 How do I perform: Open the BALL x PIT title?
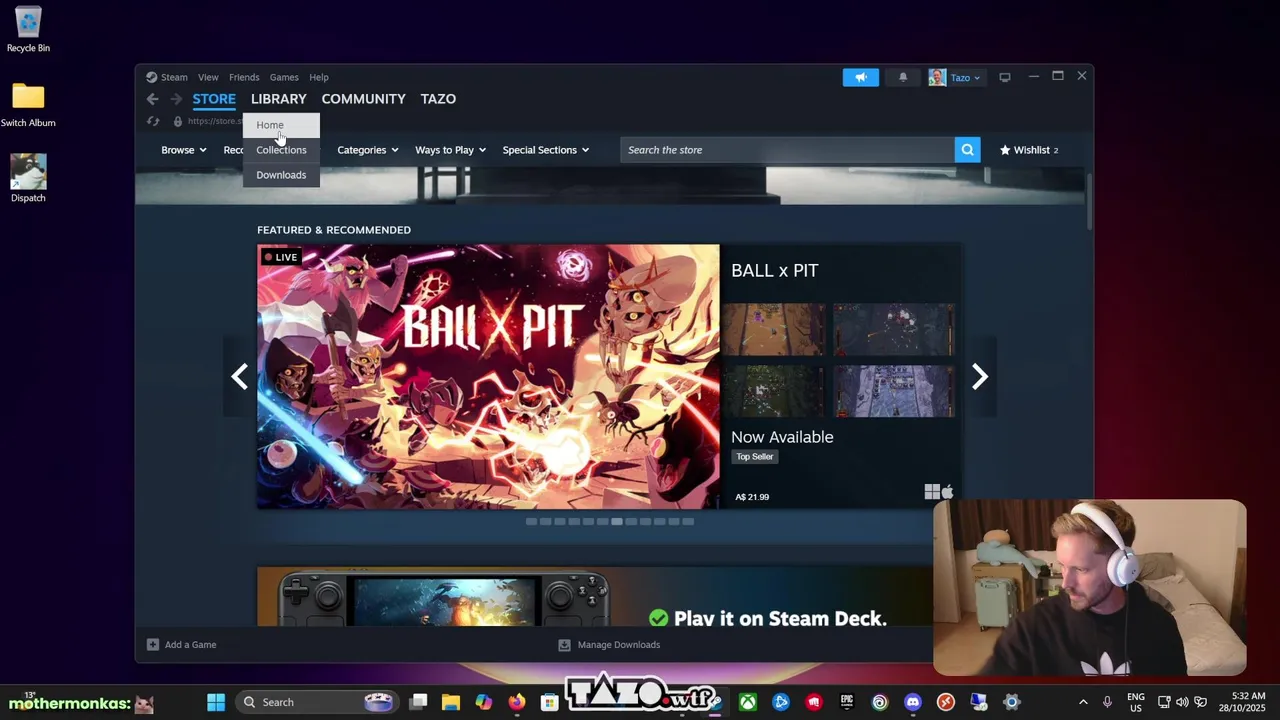[x=775, y=271]
